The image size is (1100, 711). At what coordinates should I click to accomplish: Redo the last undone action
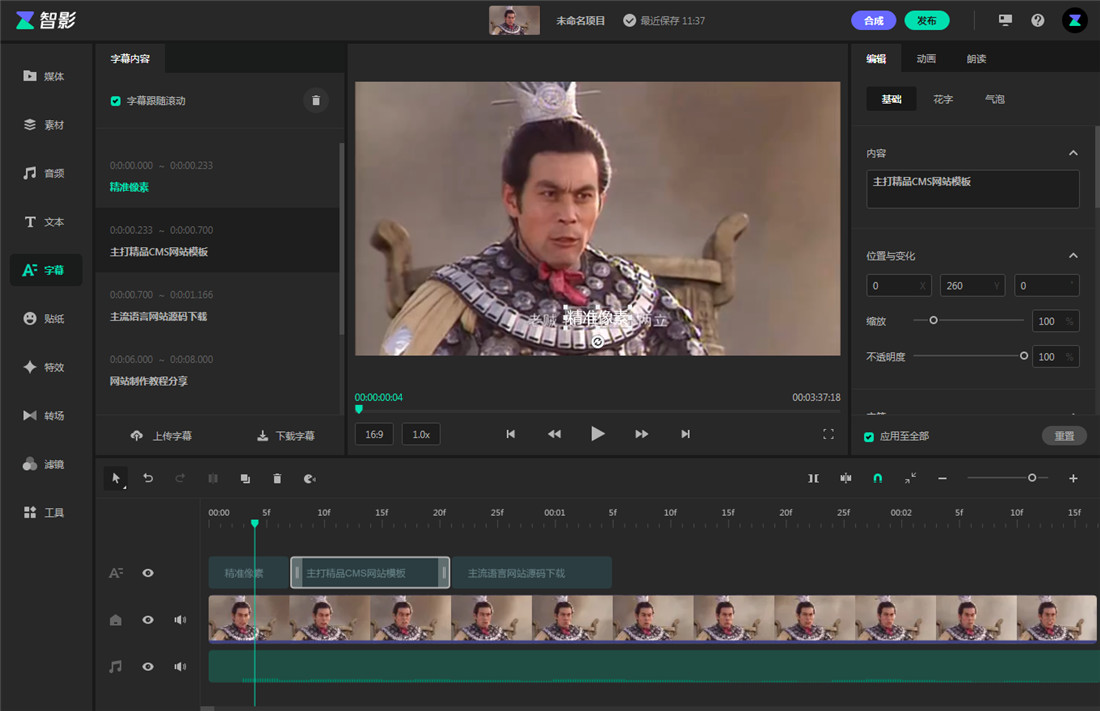pyautogui.click(x=180, y=479)
